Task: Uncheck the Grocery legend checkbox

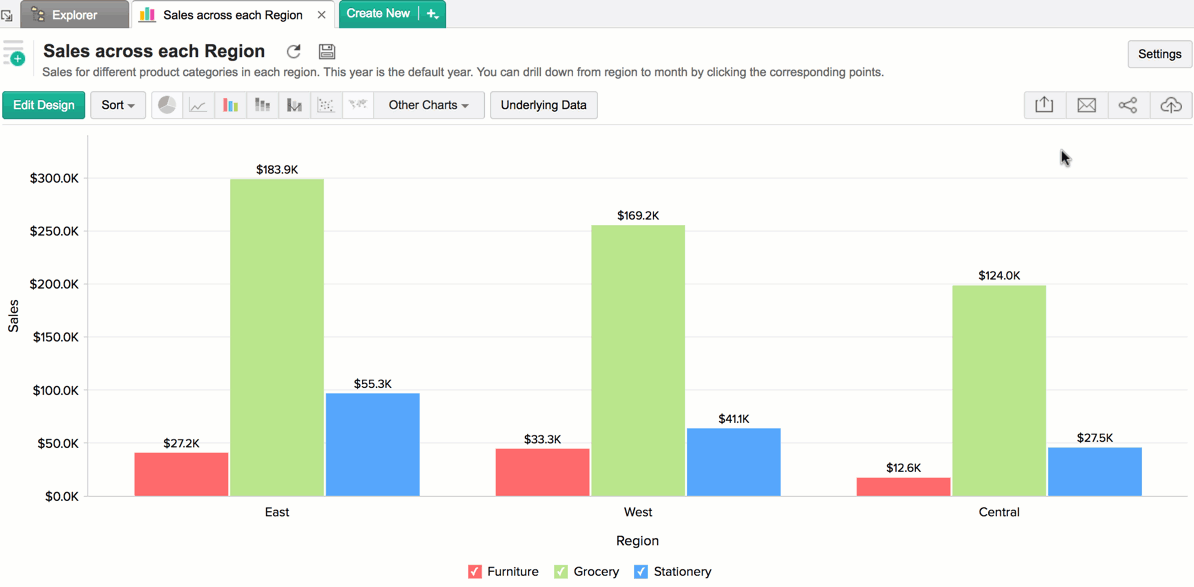Action: coord(561,572)
